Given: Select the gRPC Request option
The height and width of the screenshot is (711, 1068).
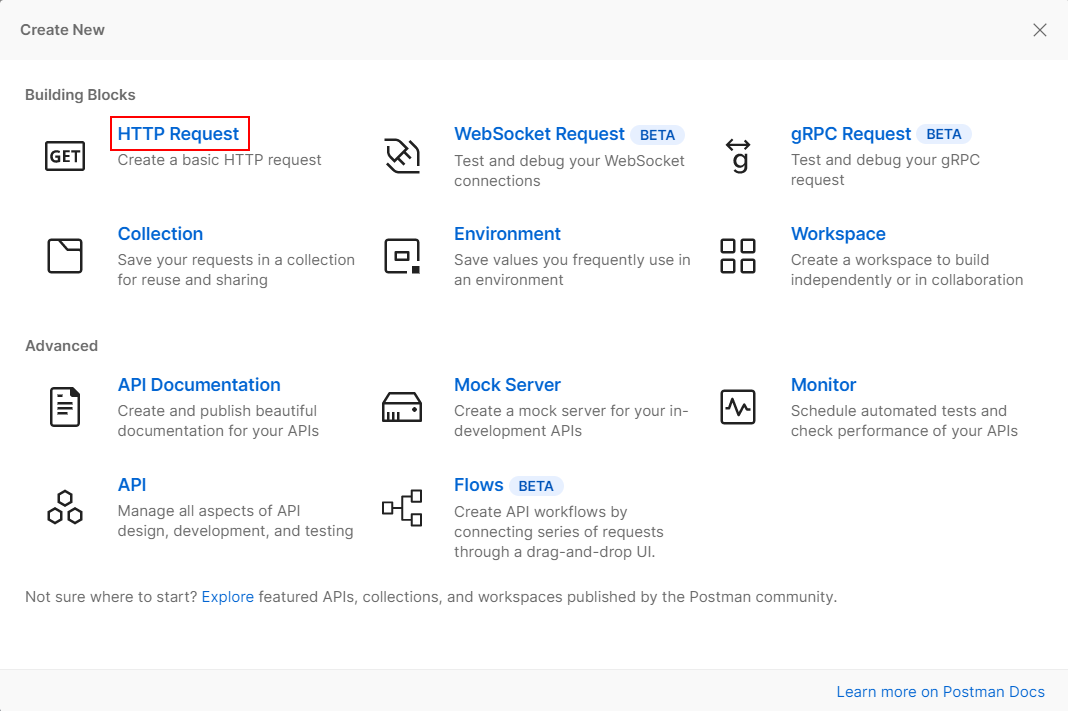Looking at the screenshot, I should (x=851, y=133).
